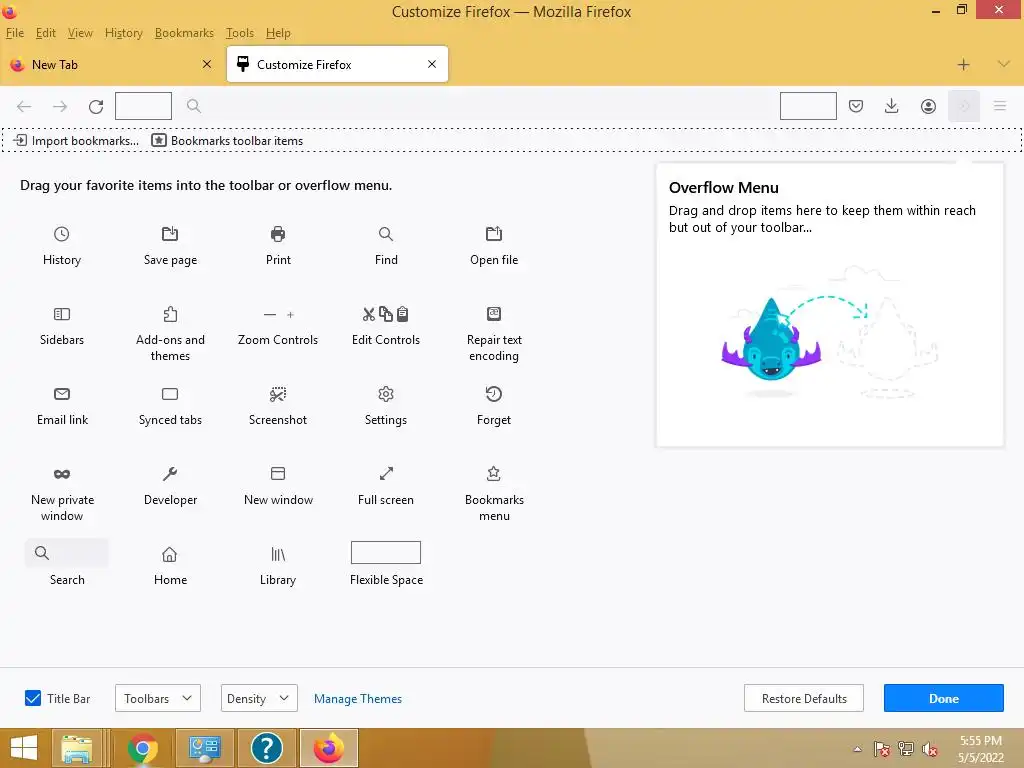The width and height of the screenshot is (1024, 768).
Task: Click the Save to Pocket toolbar icon
Action: click(856, 106)
